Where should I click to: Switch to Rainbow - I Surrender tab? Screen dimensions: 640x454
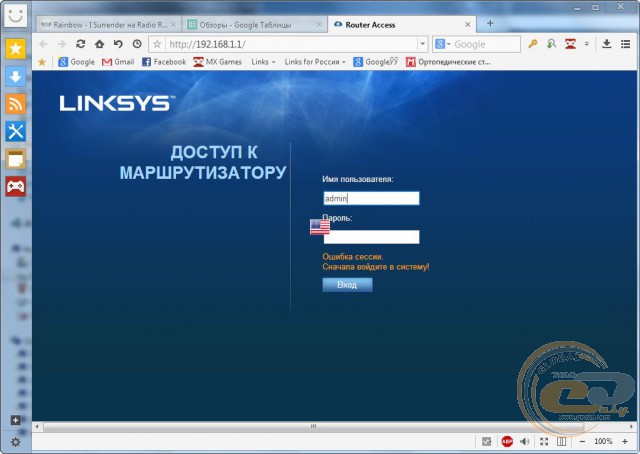coord(107,25)
